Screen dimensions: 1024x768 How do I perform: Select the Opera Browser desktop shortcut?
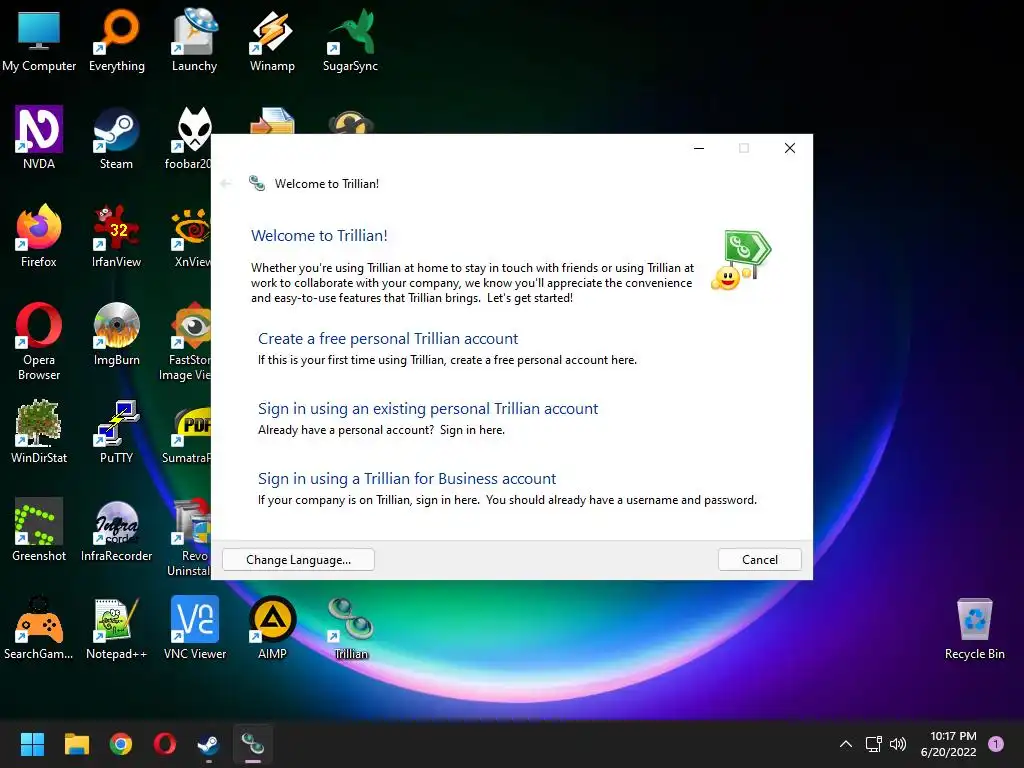point(39,341)
